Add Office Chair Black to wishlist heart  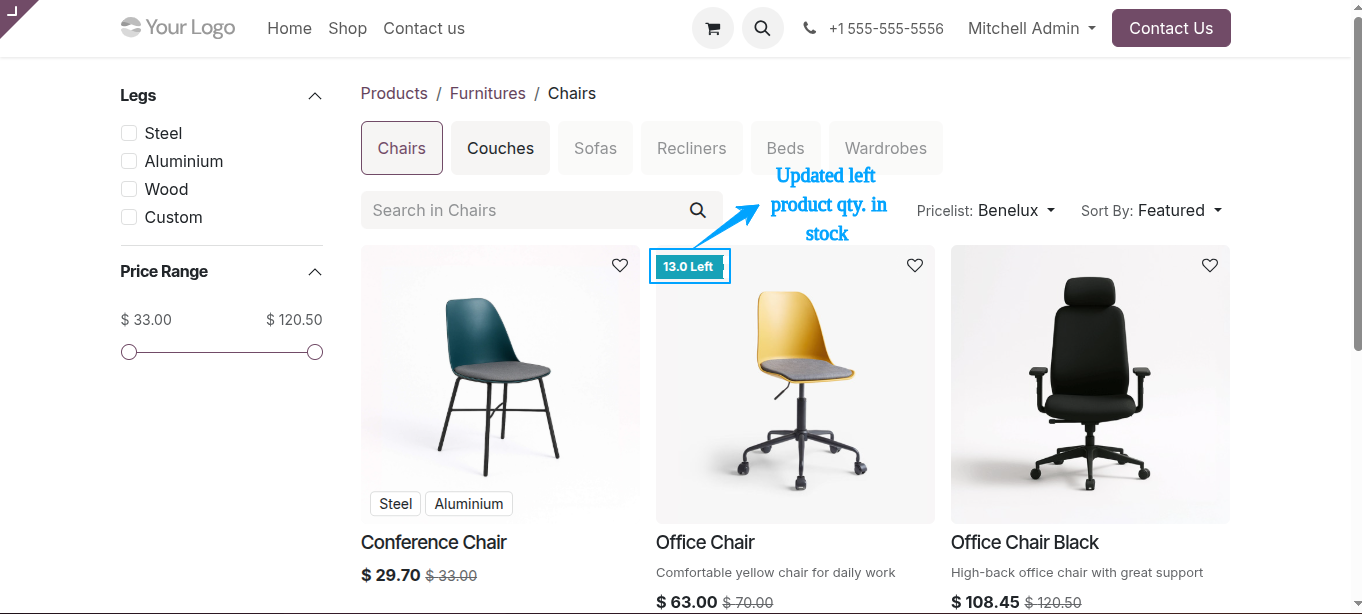[1210, 265]
